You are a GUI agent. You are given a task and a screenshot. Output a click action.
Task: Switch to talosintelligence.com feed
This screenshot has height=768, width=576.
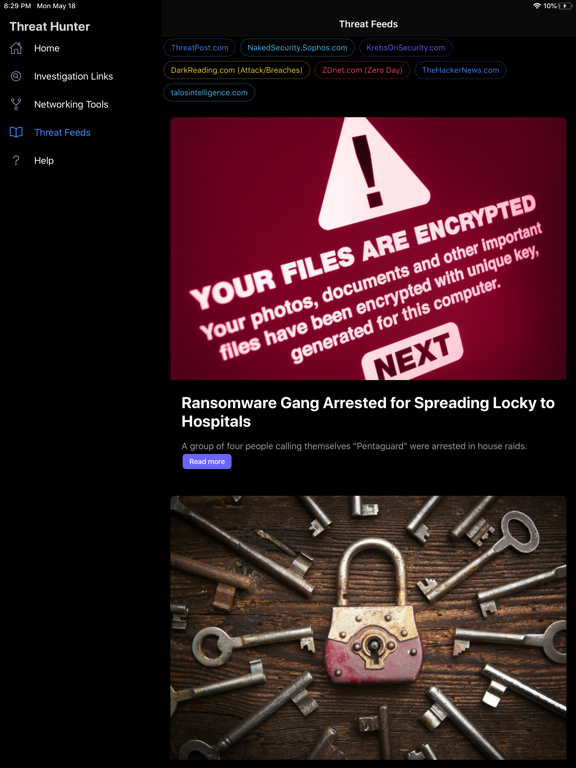point(209,93)
